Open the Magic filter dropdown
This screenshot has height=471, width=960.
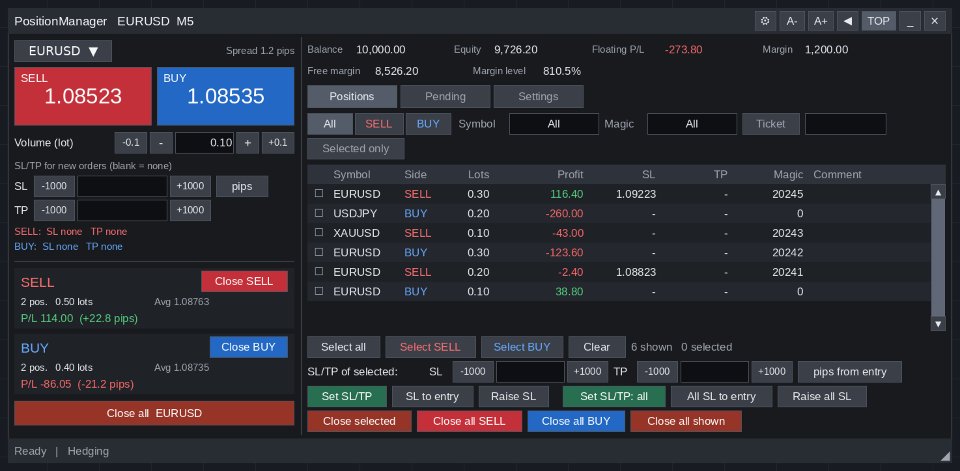pyautogui.click(x=692, y=124)
